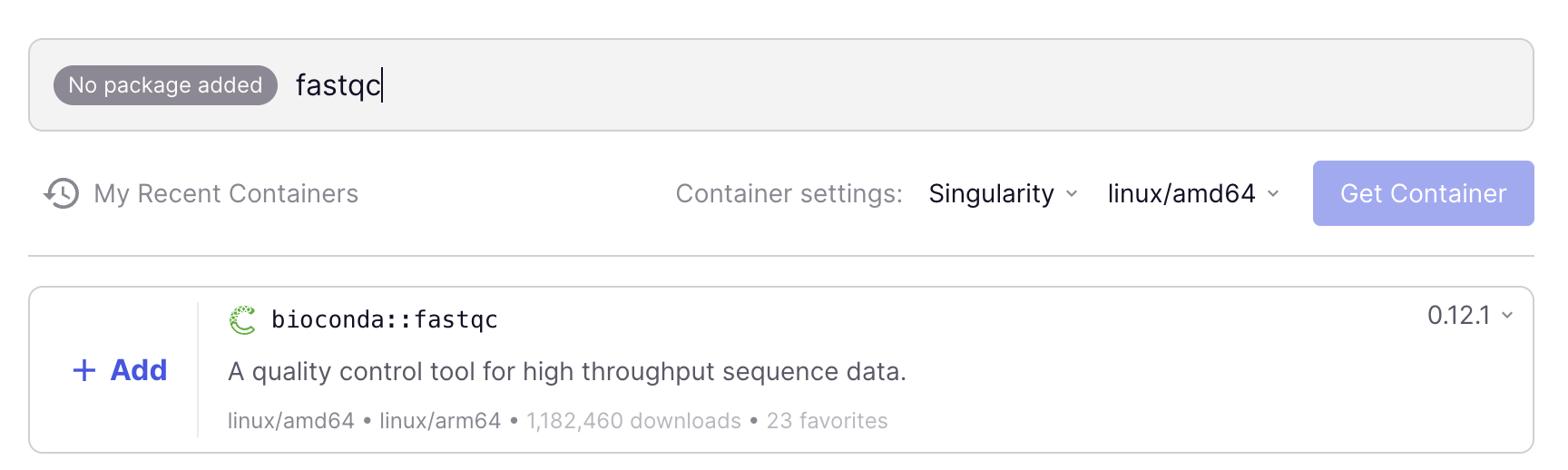Expand the 0.12.1 version selector
Screen dimensions: 1568x470
1469,316
